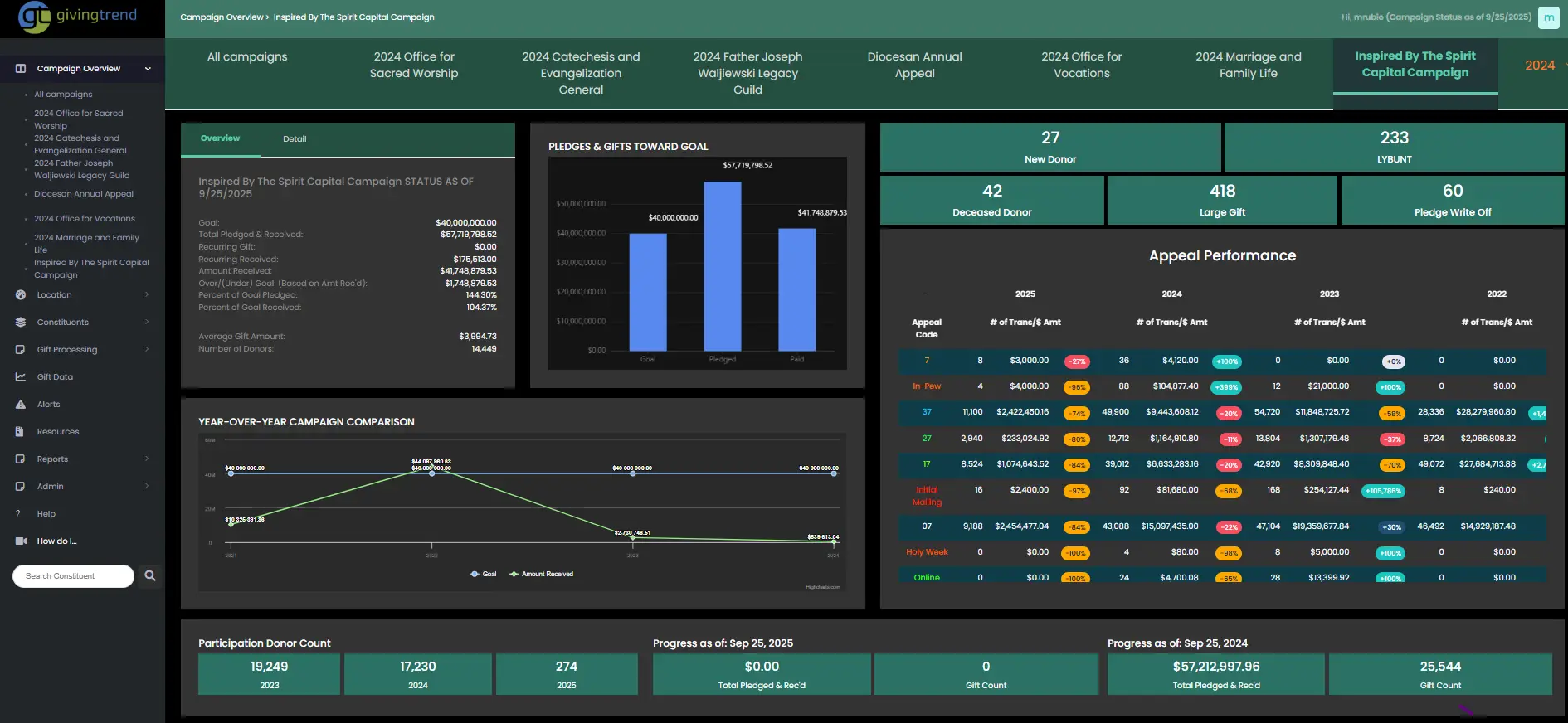The image size is (1568, 723).
Task: Click the How do I video icon
Action: tap(21, 541)
